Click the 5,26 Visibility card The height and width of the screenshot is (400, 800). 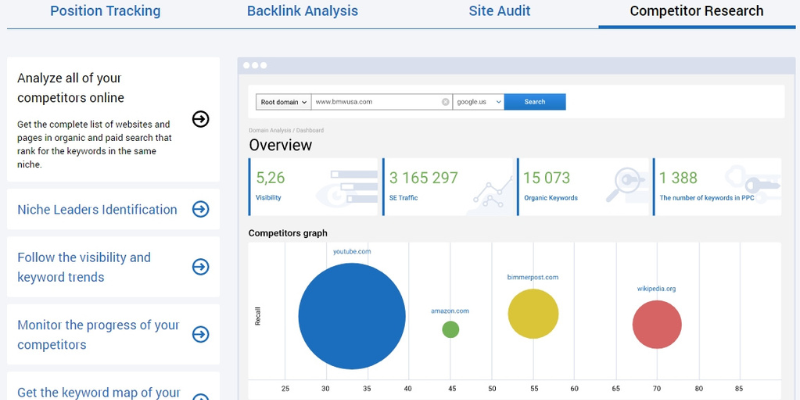[313, 187]
